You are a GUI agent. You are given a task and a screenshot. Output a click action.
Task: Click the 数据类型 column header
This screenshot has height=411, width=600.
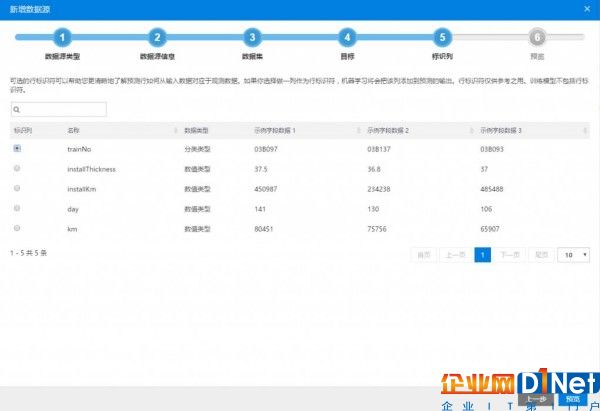coord(196,130)
